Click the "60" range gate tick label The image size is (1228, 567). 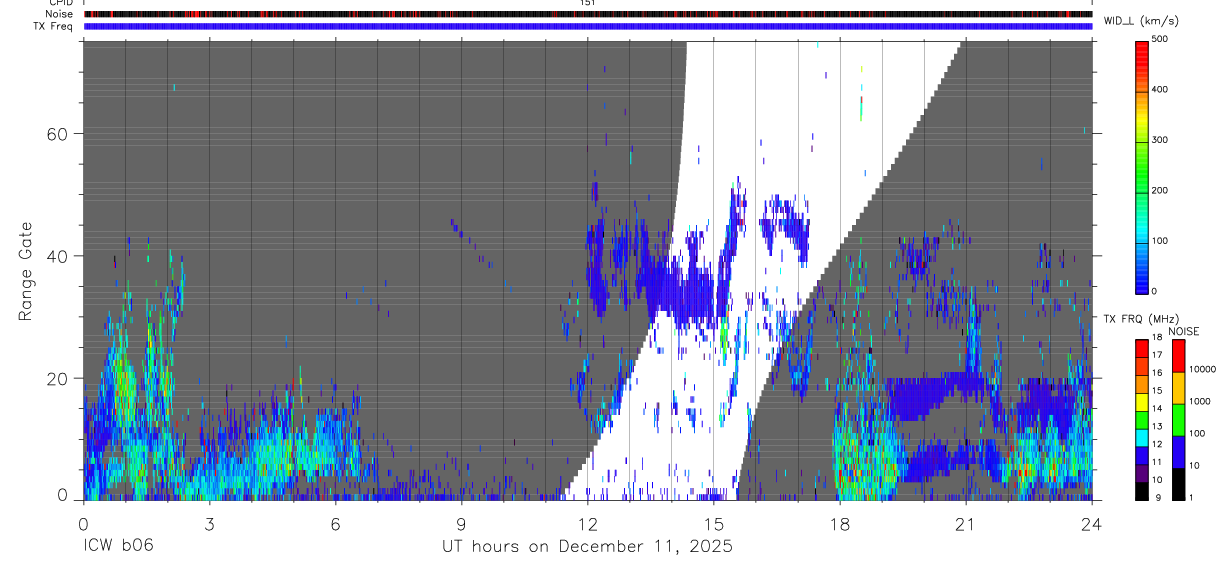point(58,134)
